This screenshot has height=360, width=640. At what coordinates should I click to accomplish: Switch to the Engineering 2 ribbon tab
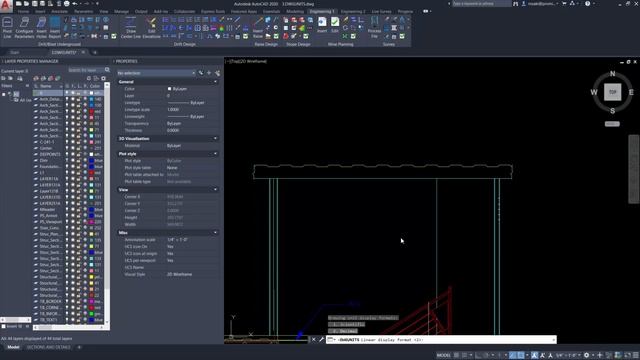[x=353, y=11]
